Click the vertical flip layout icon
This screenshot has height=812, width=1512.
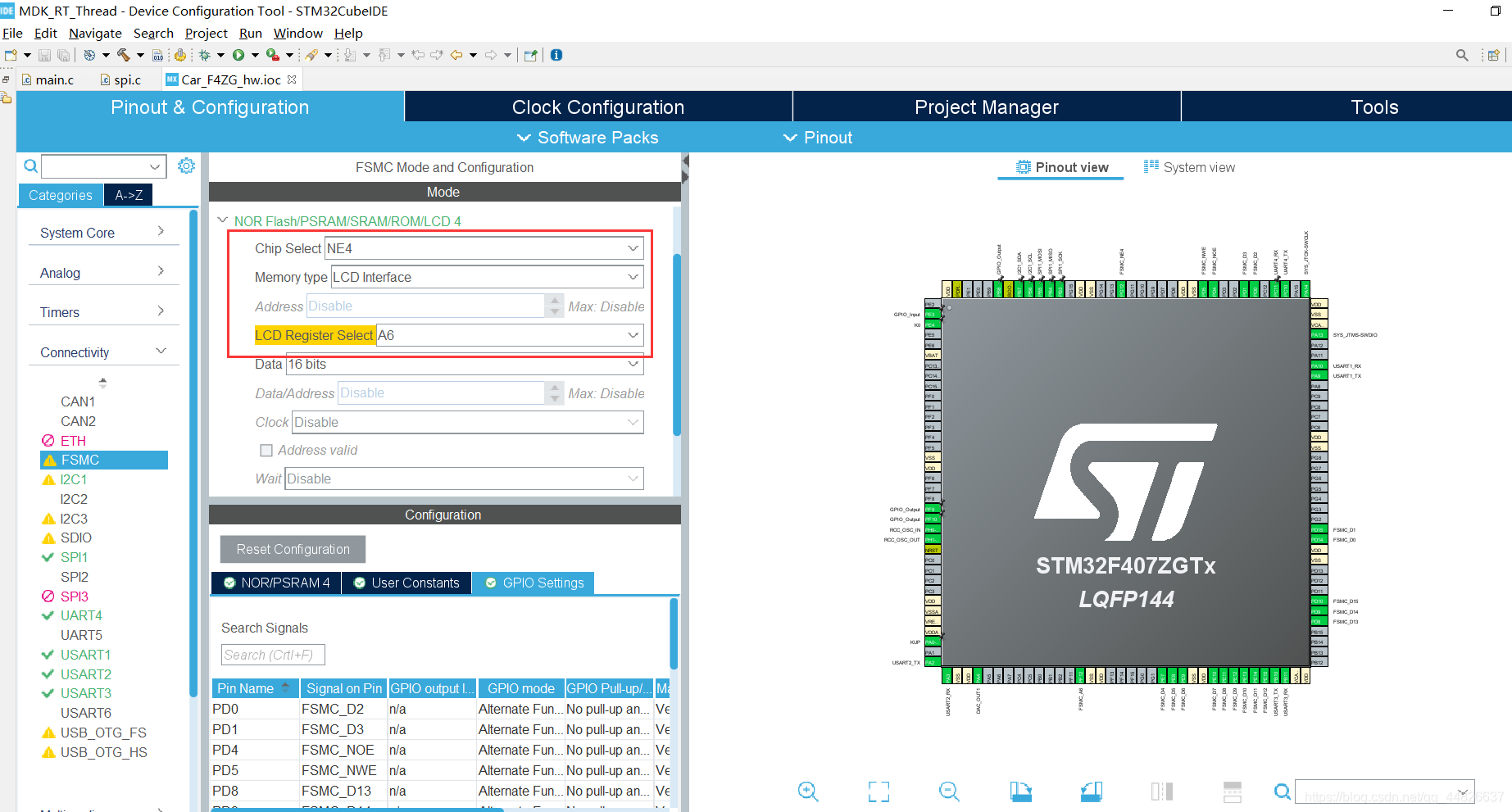click(1162, 792)
